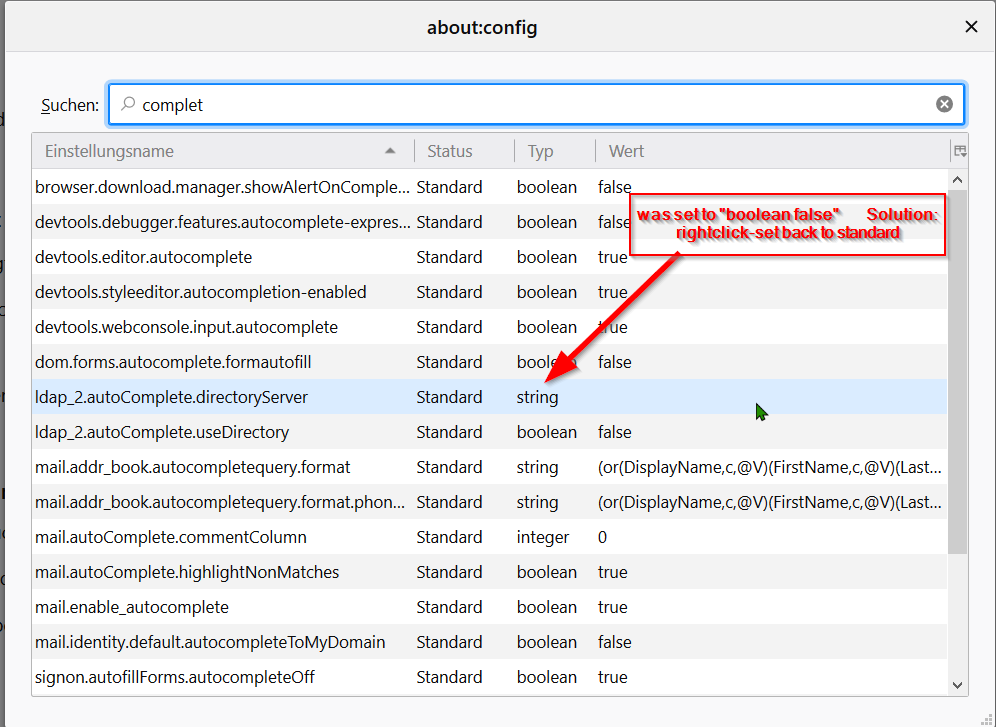Image resolution: width=996 pixels, height=727 pixels.
Task: Close the about:config dialog
Action: point(971,27)
